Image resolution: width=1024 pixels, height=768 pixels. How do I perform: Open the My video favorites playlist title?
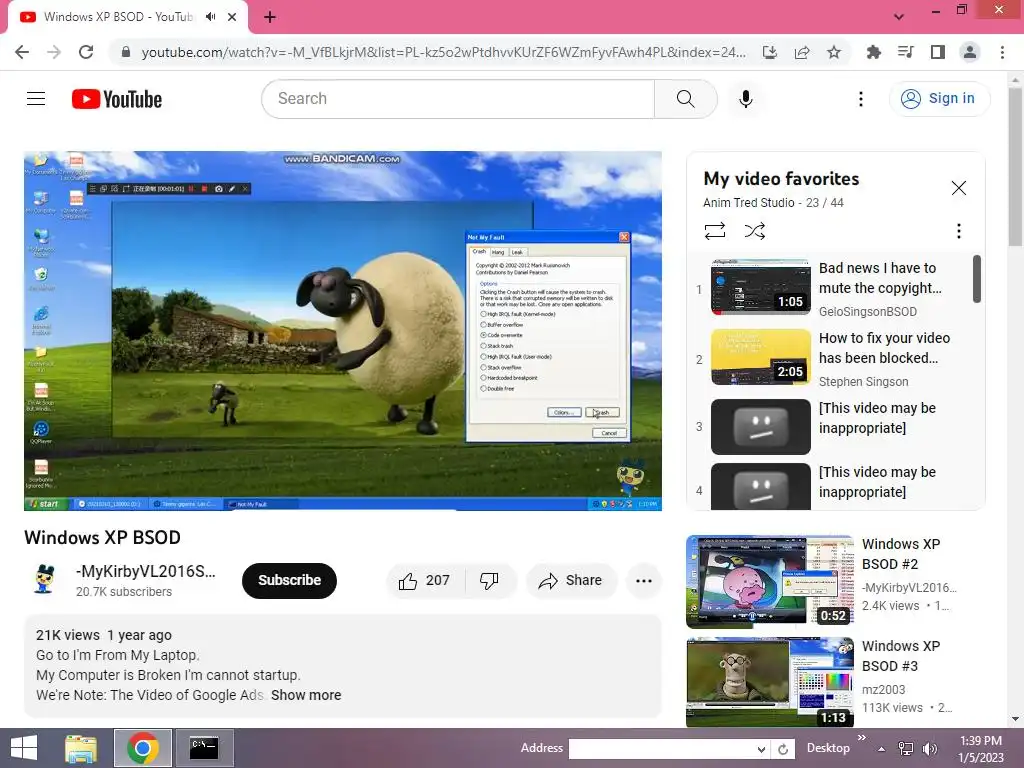tap(781, 178)
